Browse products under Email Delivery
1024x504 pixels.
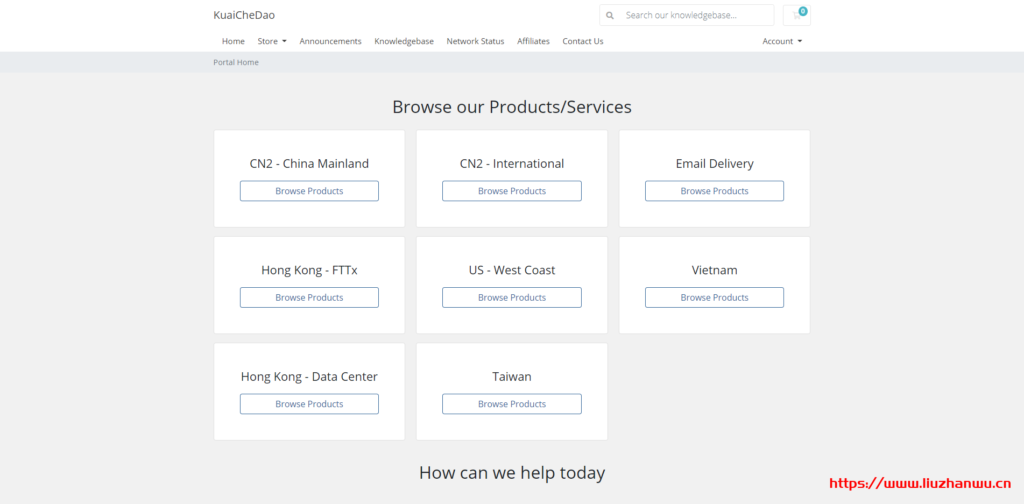coord(714,191)
